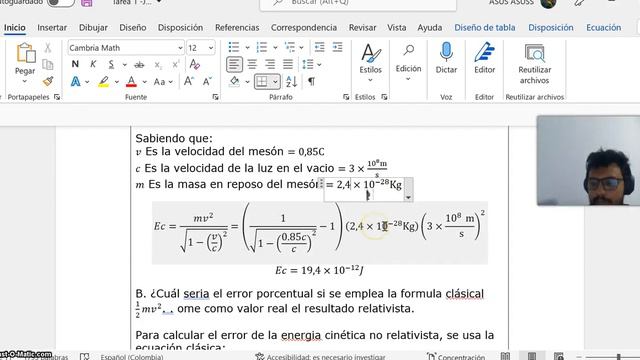
Task: Open the Editor tool
Action: 484,58
